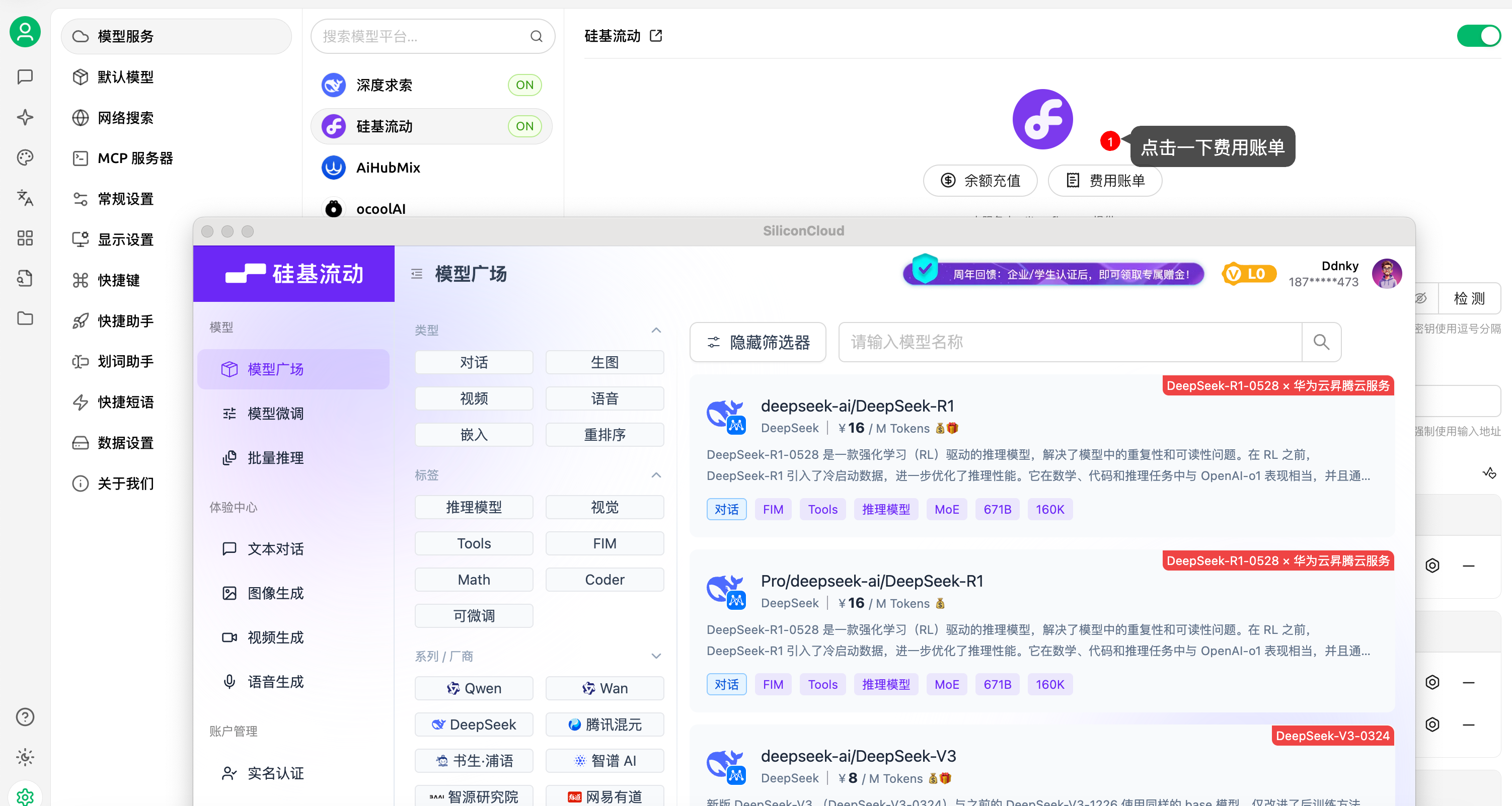Open Pro/deepseek-ai/DeepSeek-R1 model title
This screenshot has width=1512, height=806.
[872, 581]
